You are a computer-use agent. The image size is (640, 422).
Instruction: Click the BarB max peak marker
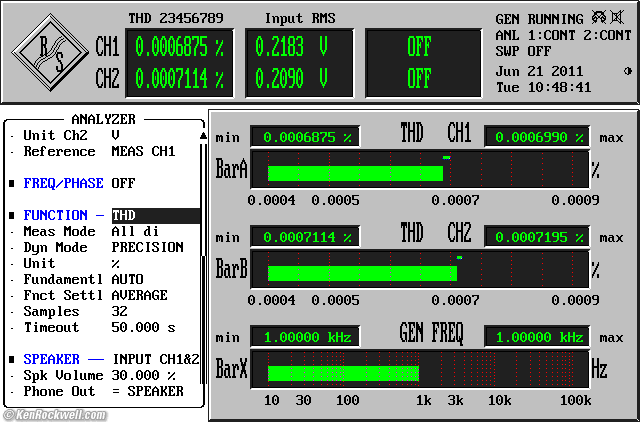[x=460, y=258]
